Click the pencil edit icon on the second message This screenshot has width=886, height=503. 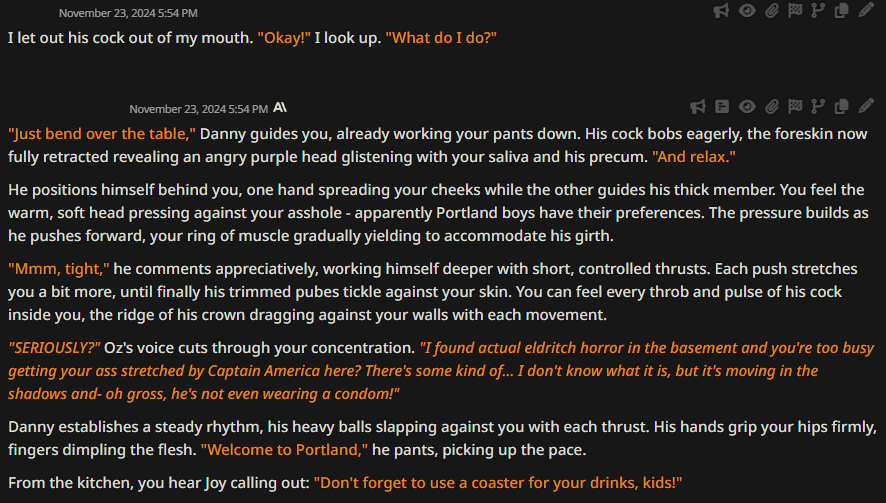866,106
